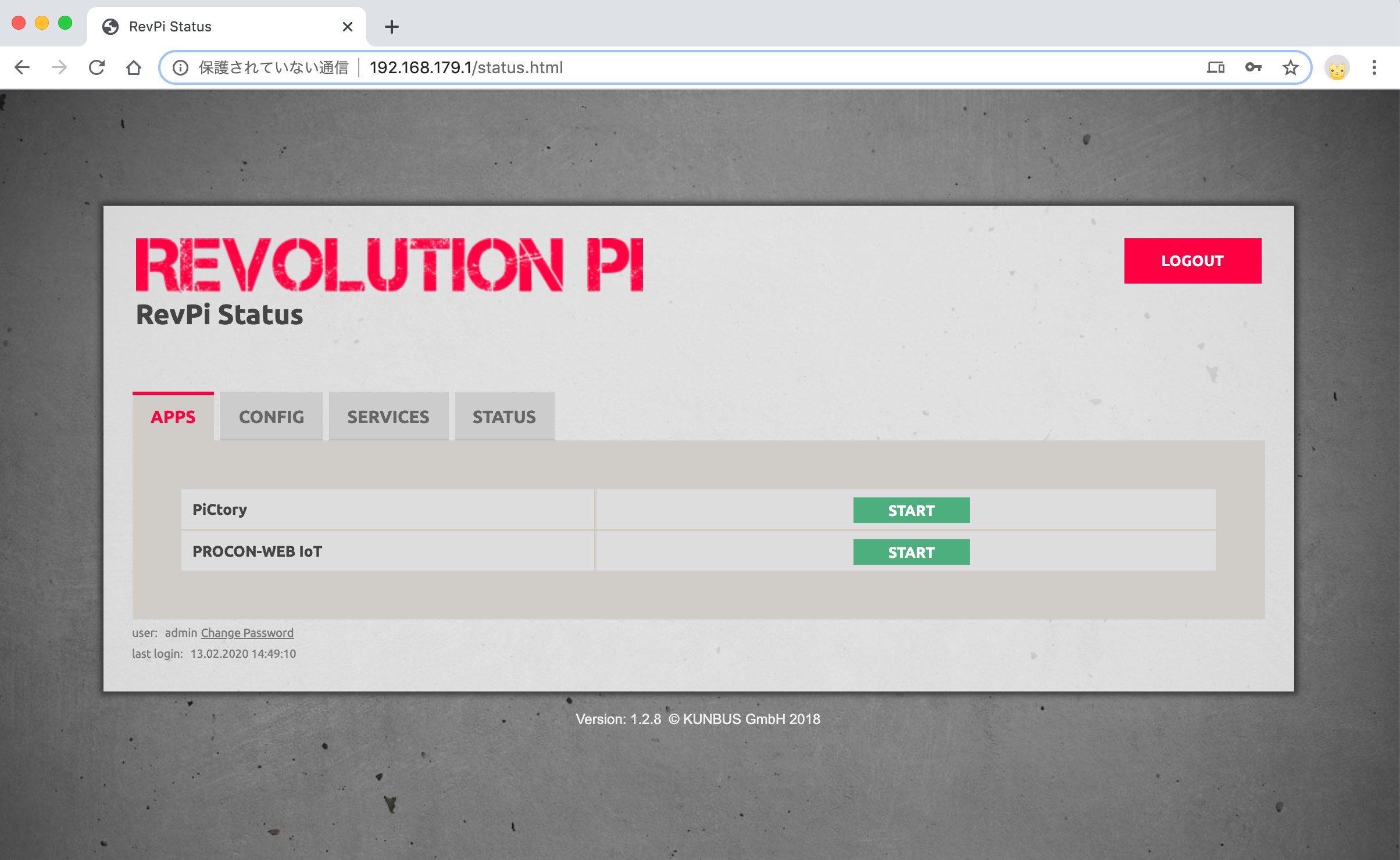Switch to the SERVICES tab

point(388,416)
